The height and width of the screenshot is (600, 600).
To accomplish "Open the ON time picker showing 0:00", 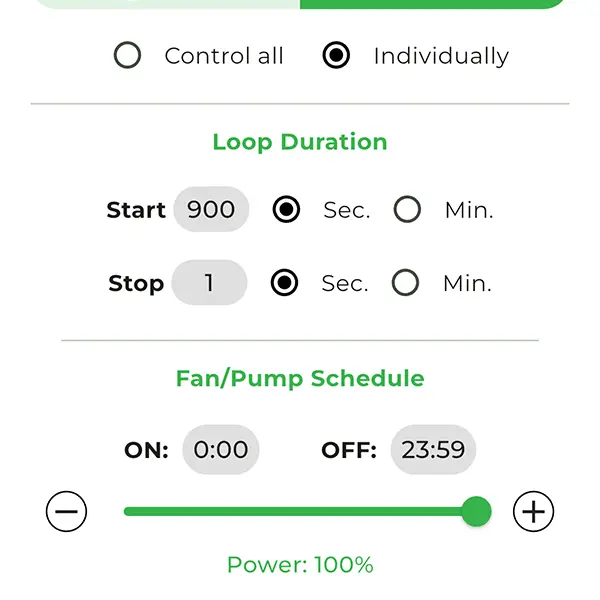I will click(221, 450).
